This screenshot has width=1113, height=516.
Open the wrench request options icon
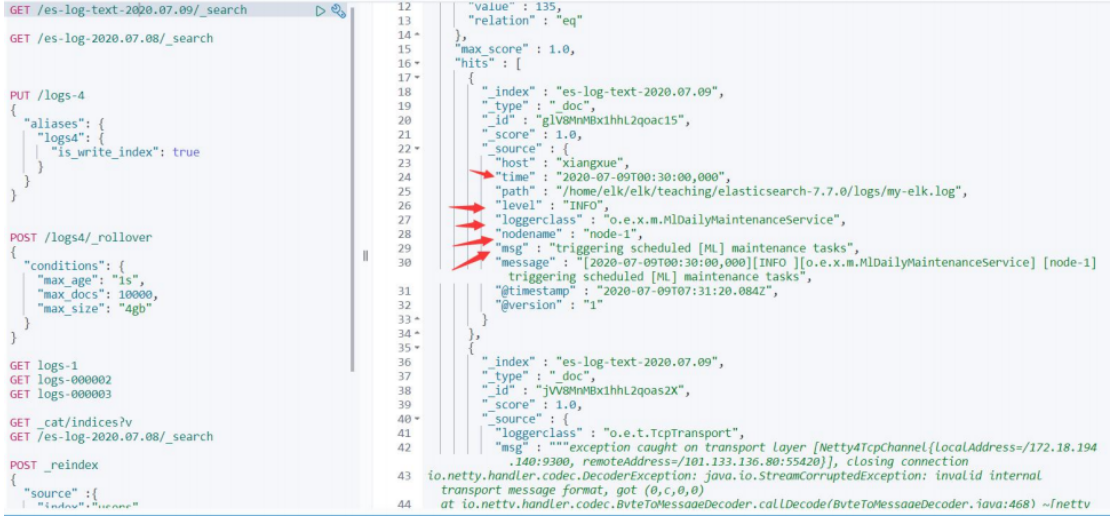pyautogui.click(x=339, y=10)
